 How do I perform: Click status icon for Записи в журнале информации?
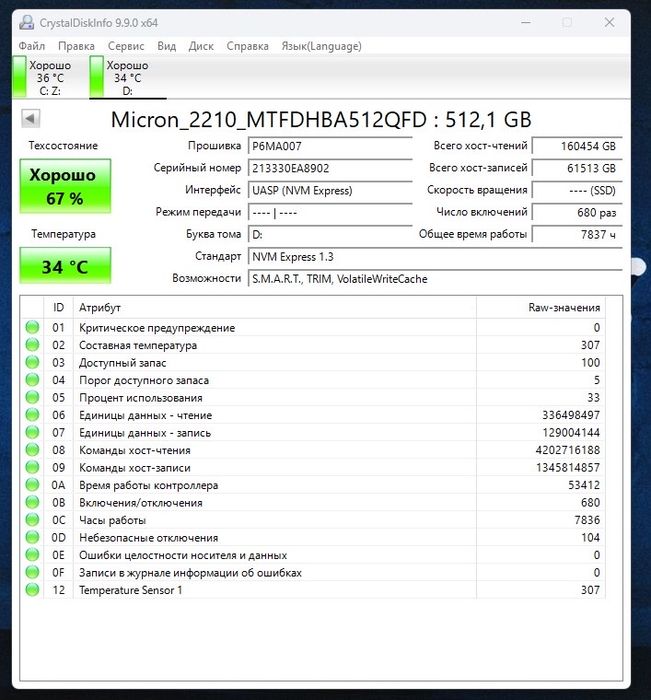32,572
